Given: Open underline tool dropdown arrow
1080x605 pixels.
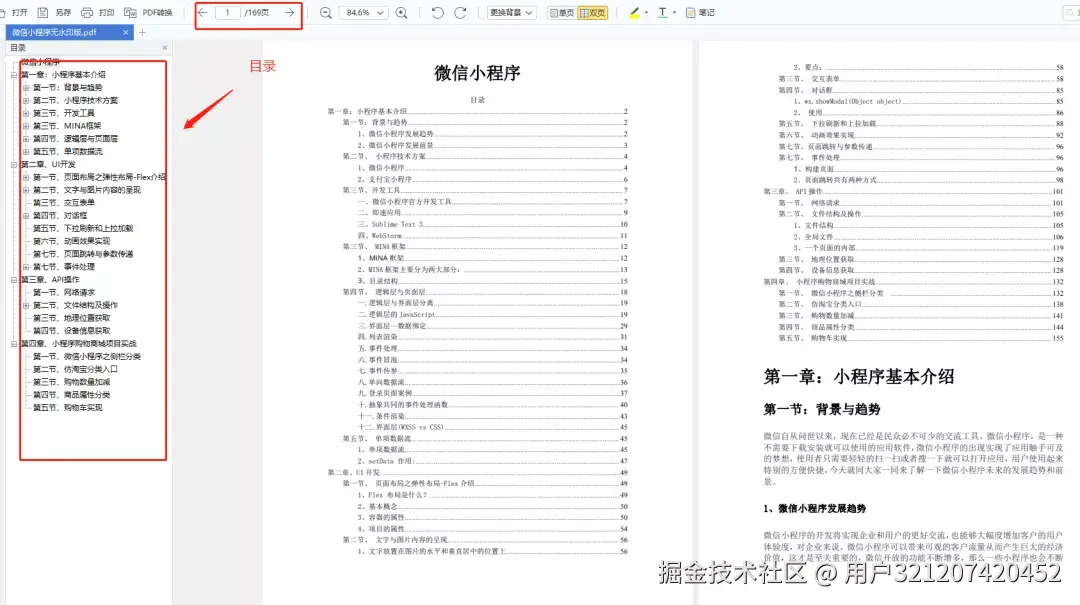Looking at the screenshot, I should (x=674, y=12).
